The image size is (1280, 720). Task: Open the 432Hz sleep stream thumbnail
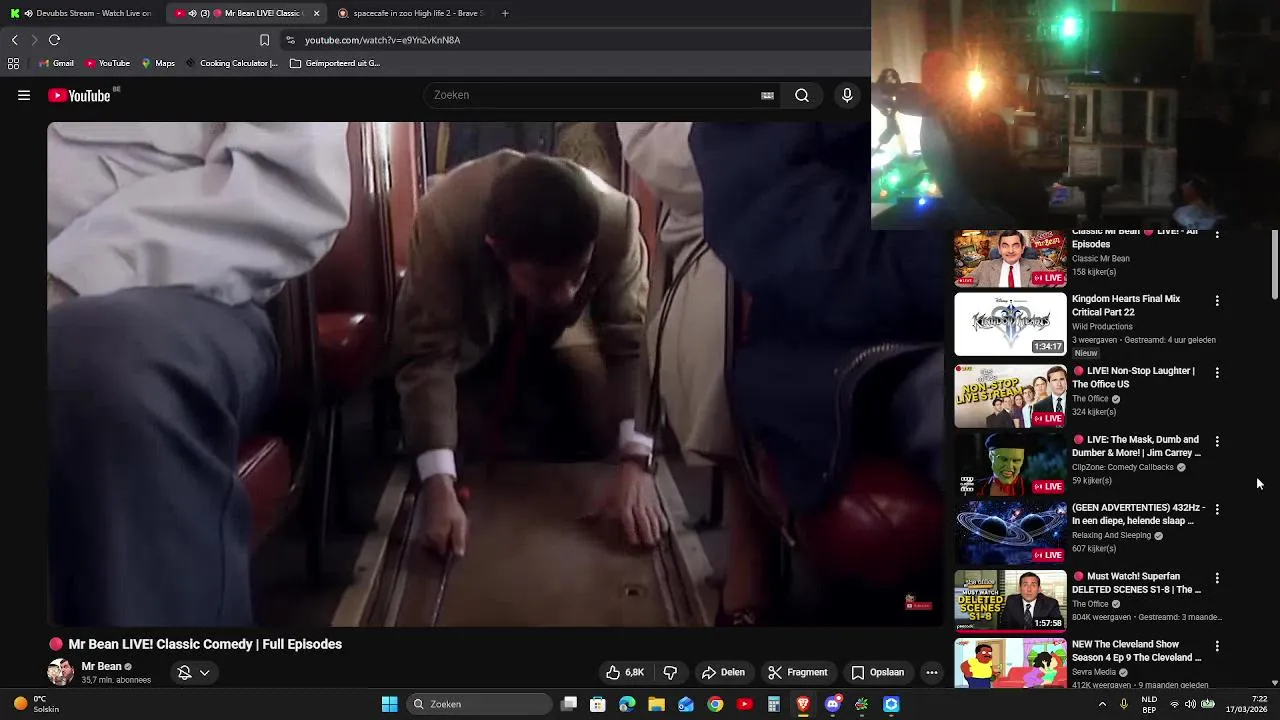pyautogui.click(x=1010, y=532)
